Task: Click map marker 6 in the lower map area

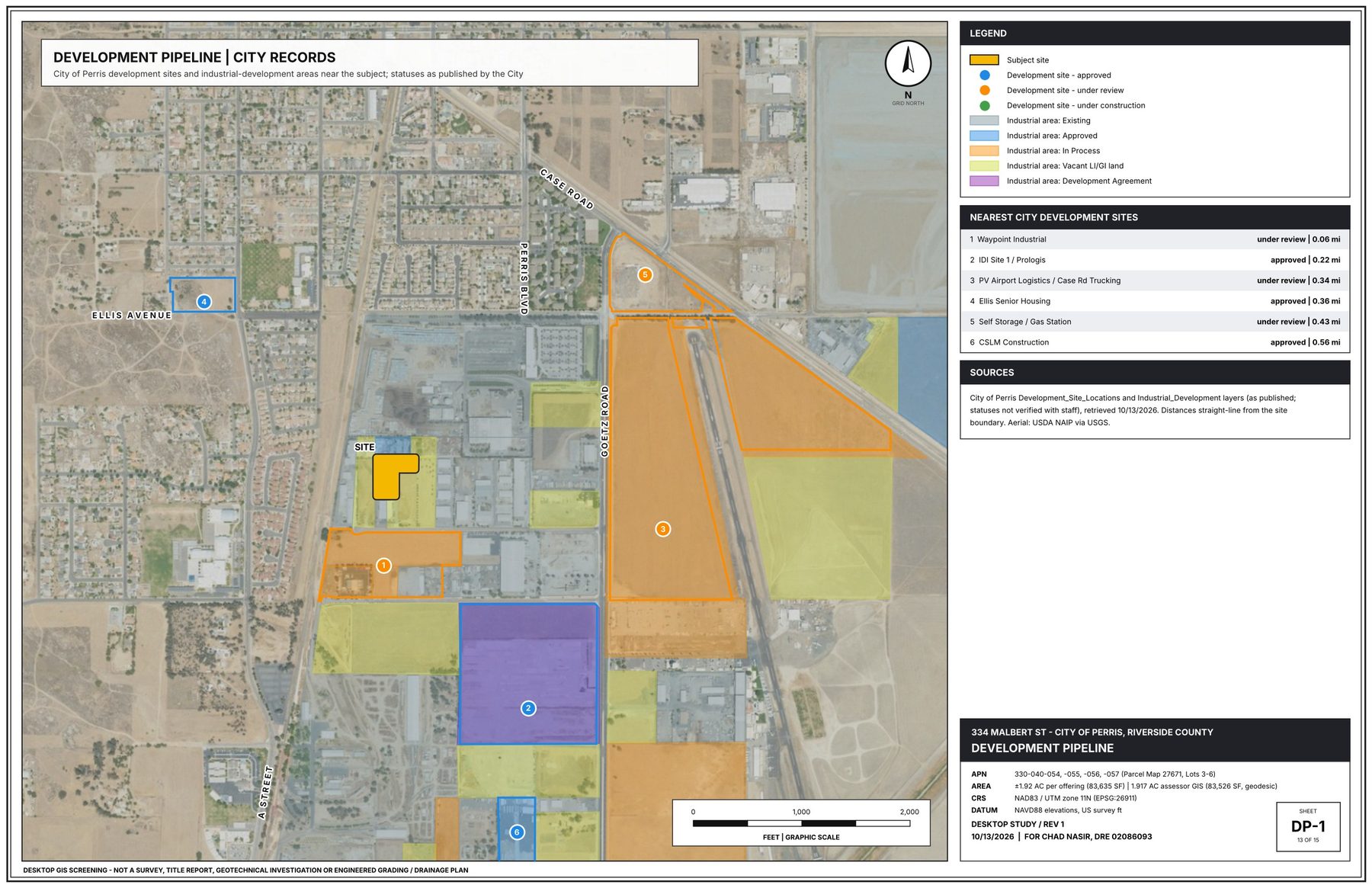Action: click(517, 832)
